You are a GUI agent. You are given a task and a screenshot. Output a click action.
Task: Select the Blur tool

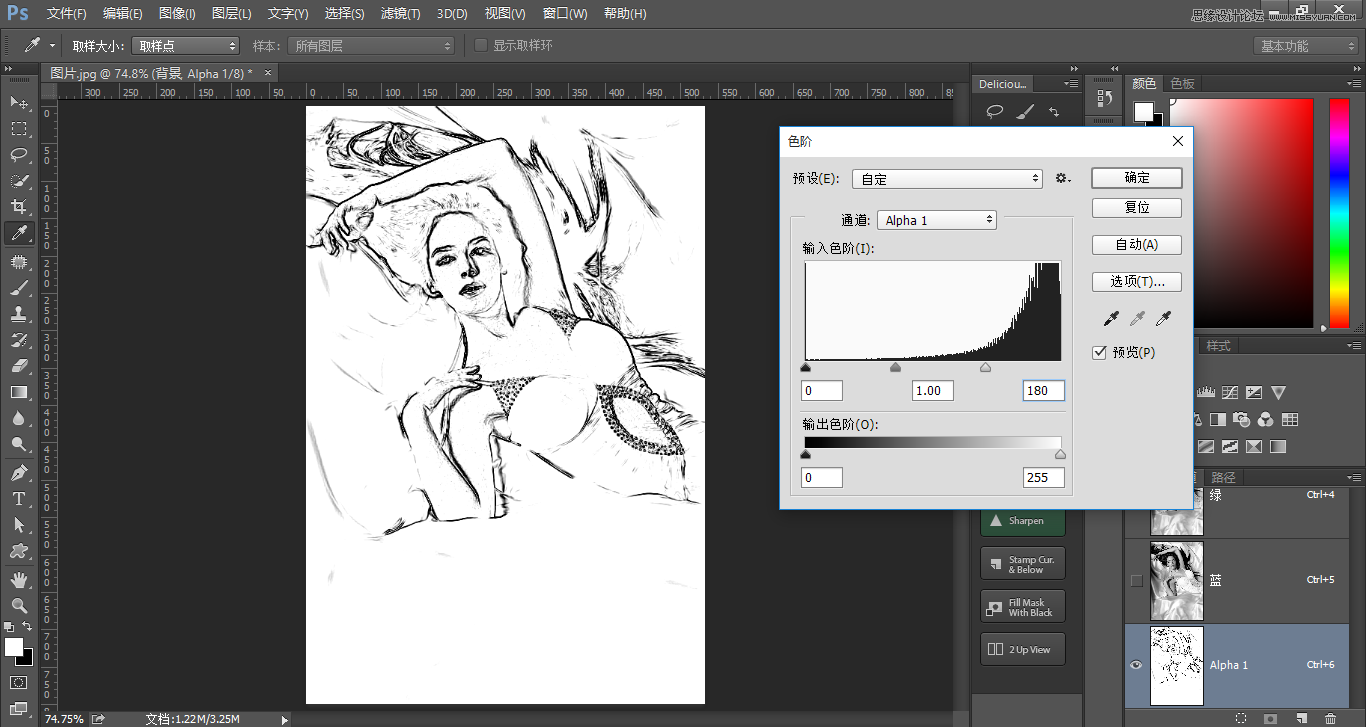pyautogui.click(x=19, y=418)
